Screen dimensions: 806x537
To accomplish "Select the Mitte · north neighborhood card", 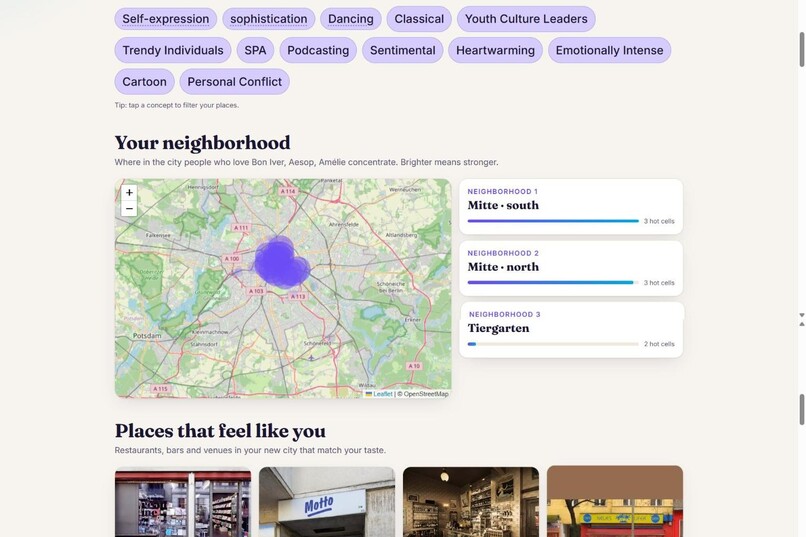I will 571,268.
